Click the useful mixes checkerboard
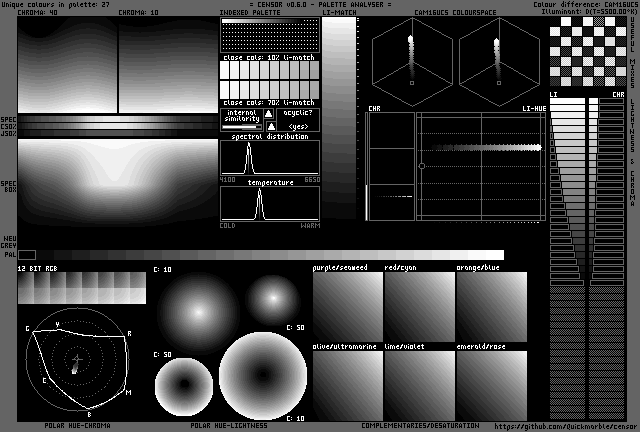The height and width of the screenshot is (432, 640). point(588,51)
